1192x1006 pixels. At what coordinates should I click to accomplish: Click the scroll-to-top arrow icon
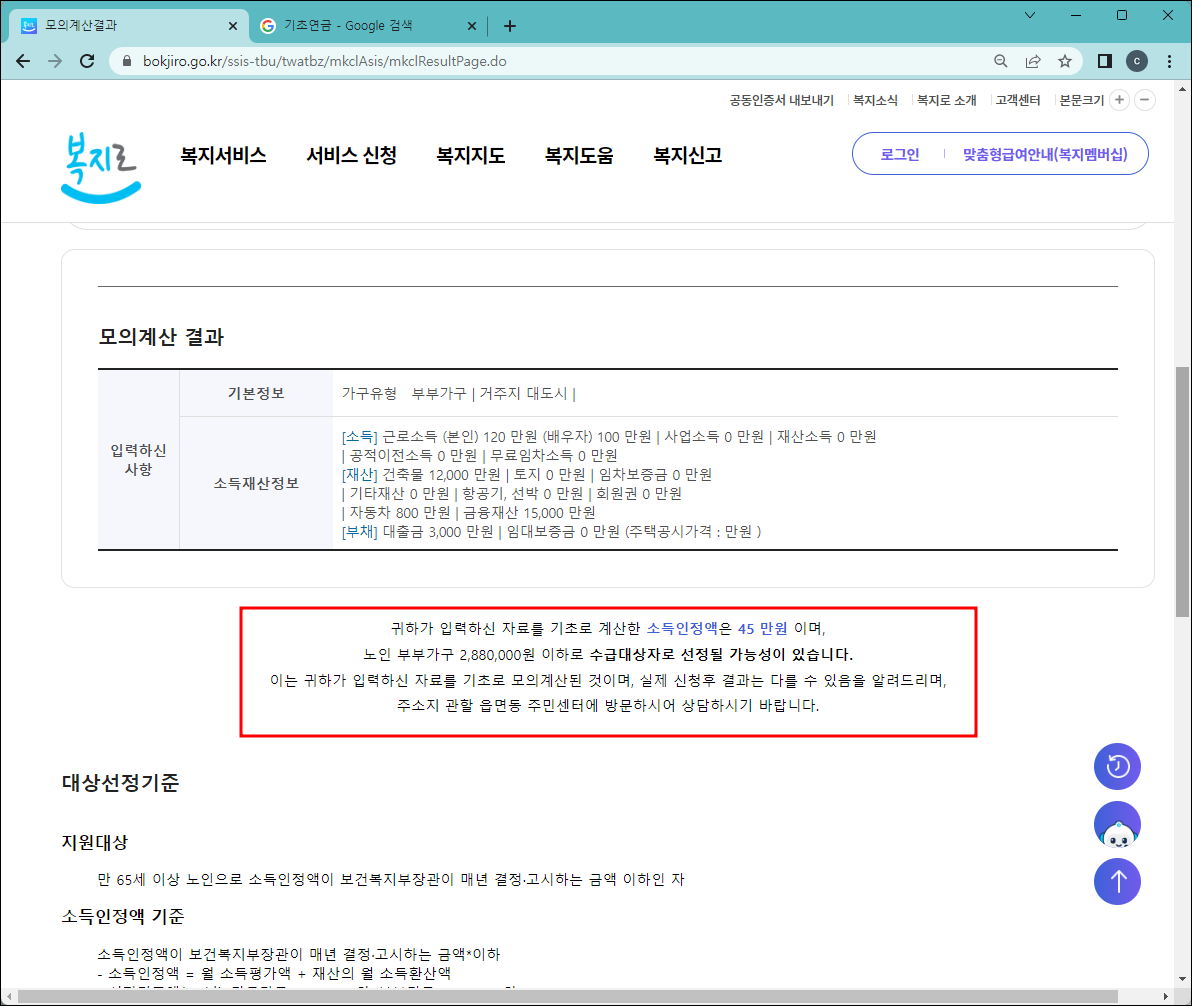(1117, 881)
